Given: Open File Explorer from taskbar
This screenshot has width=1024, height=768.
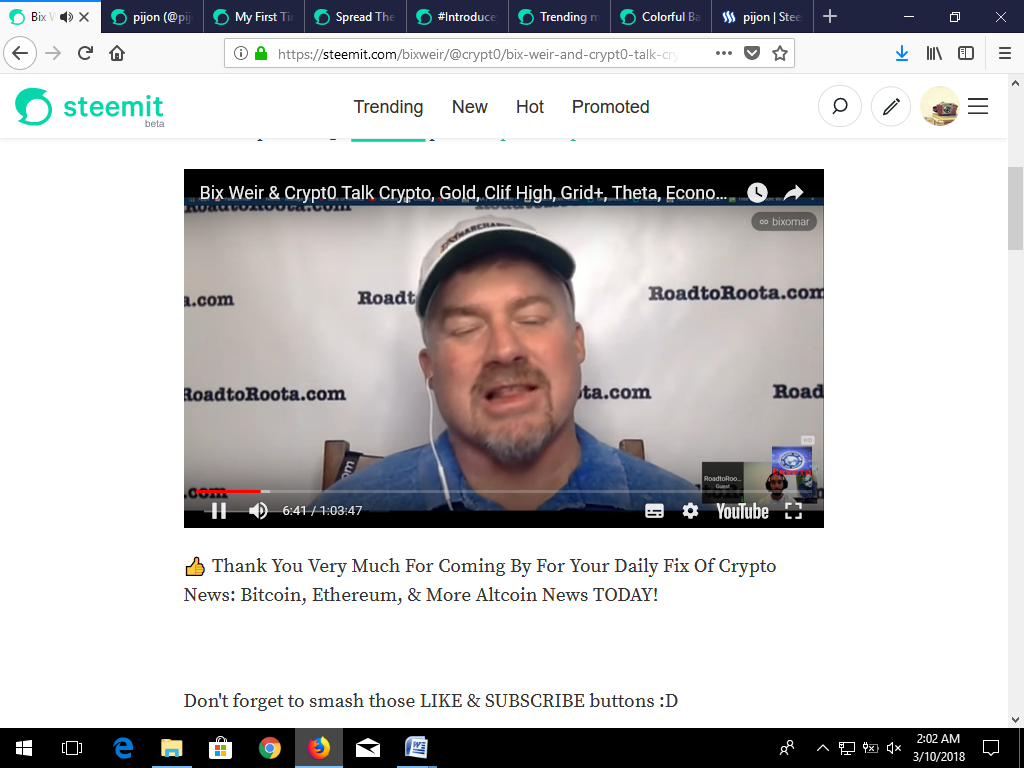Looking at the screenshot, I should coord(172,748).
